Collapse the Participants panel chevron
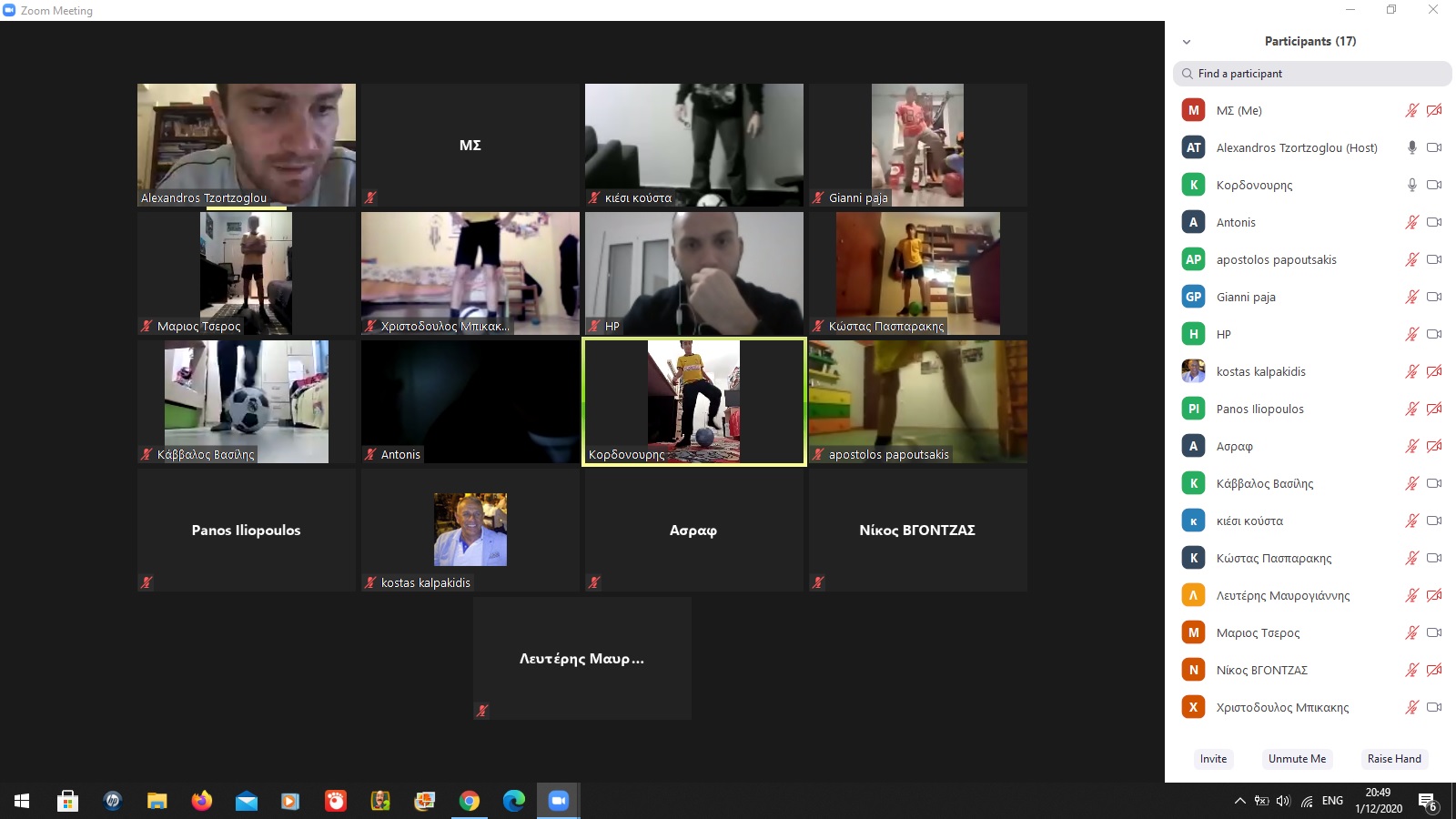This screenshot has height=819, width=1456. tap(1187, 42)
